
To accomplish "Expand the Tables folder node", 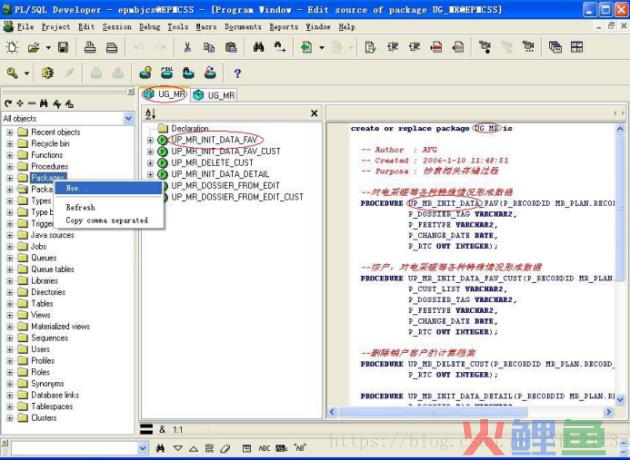I will (x=10, y=304).
